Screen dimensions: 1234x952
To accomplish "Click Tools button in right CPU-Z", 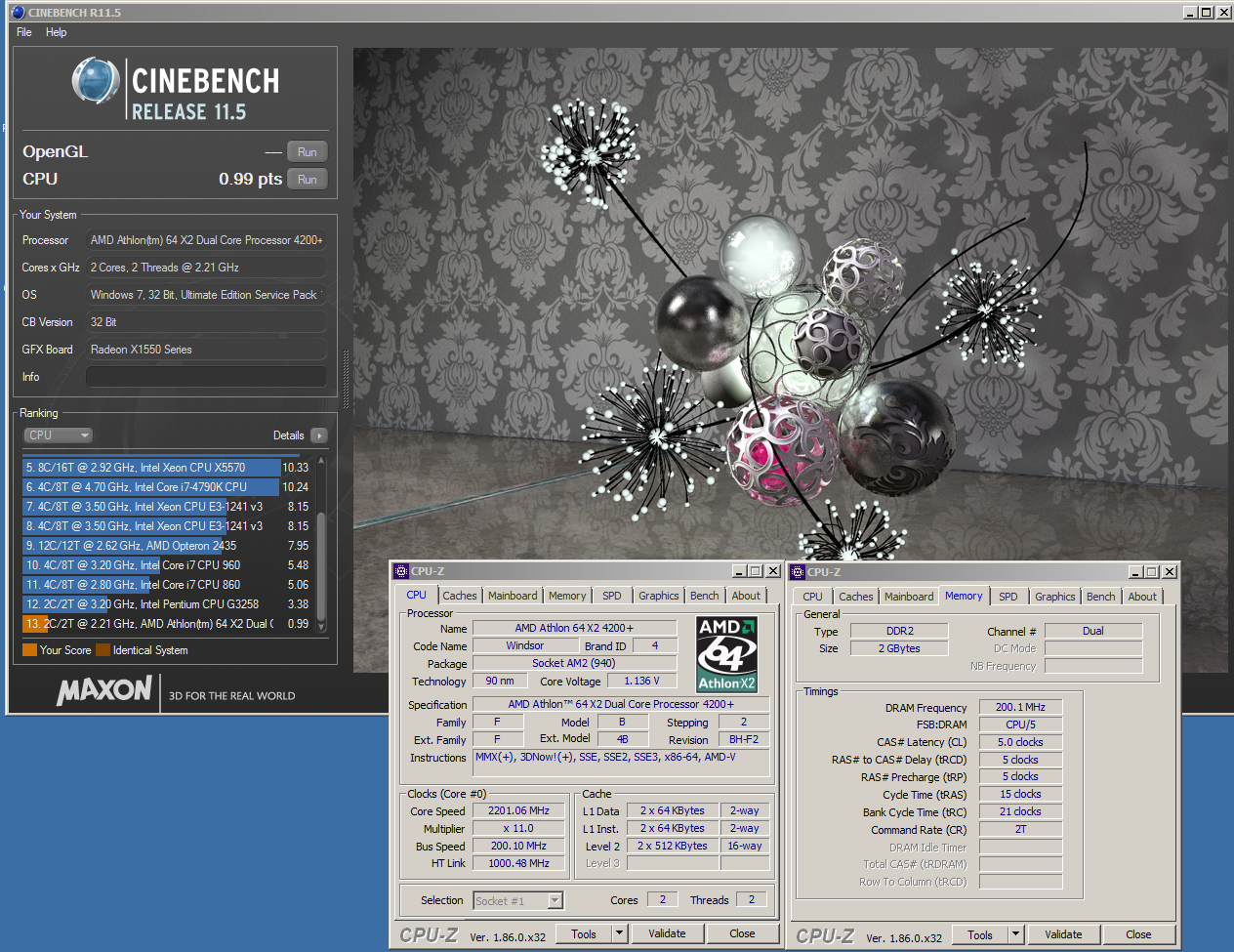I will tap(980, 935).
